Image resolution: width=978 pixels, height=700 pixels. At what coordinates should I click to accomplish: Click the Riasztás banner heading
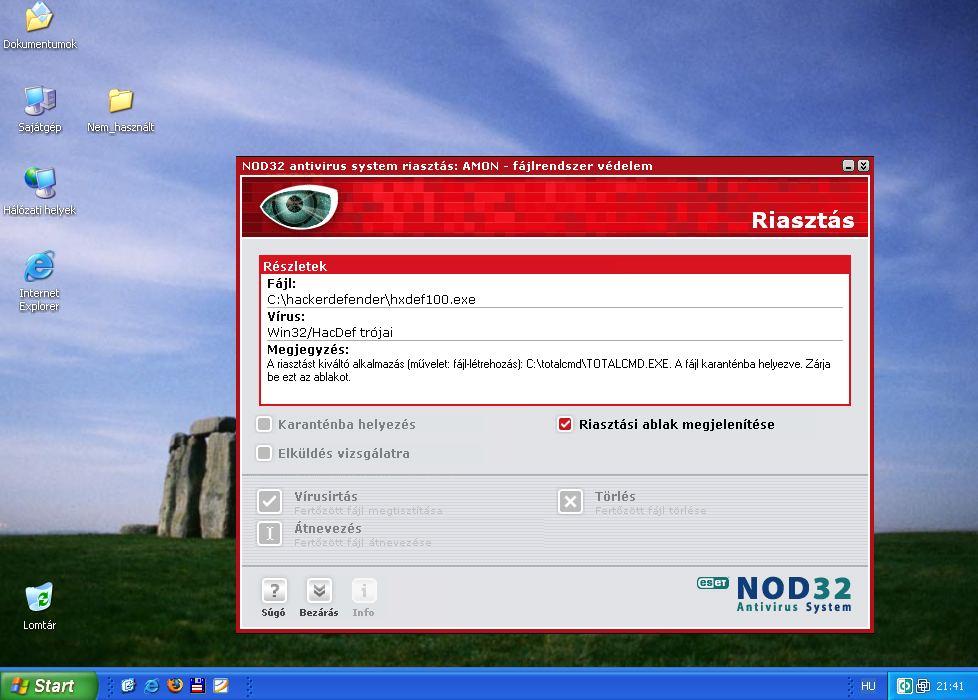pos(803,220)
